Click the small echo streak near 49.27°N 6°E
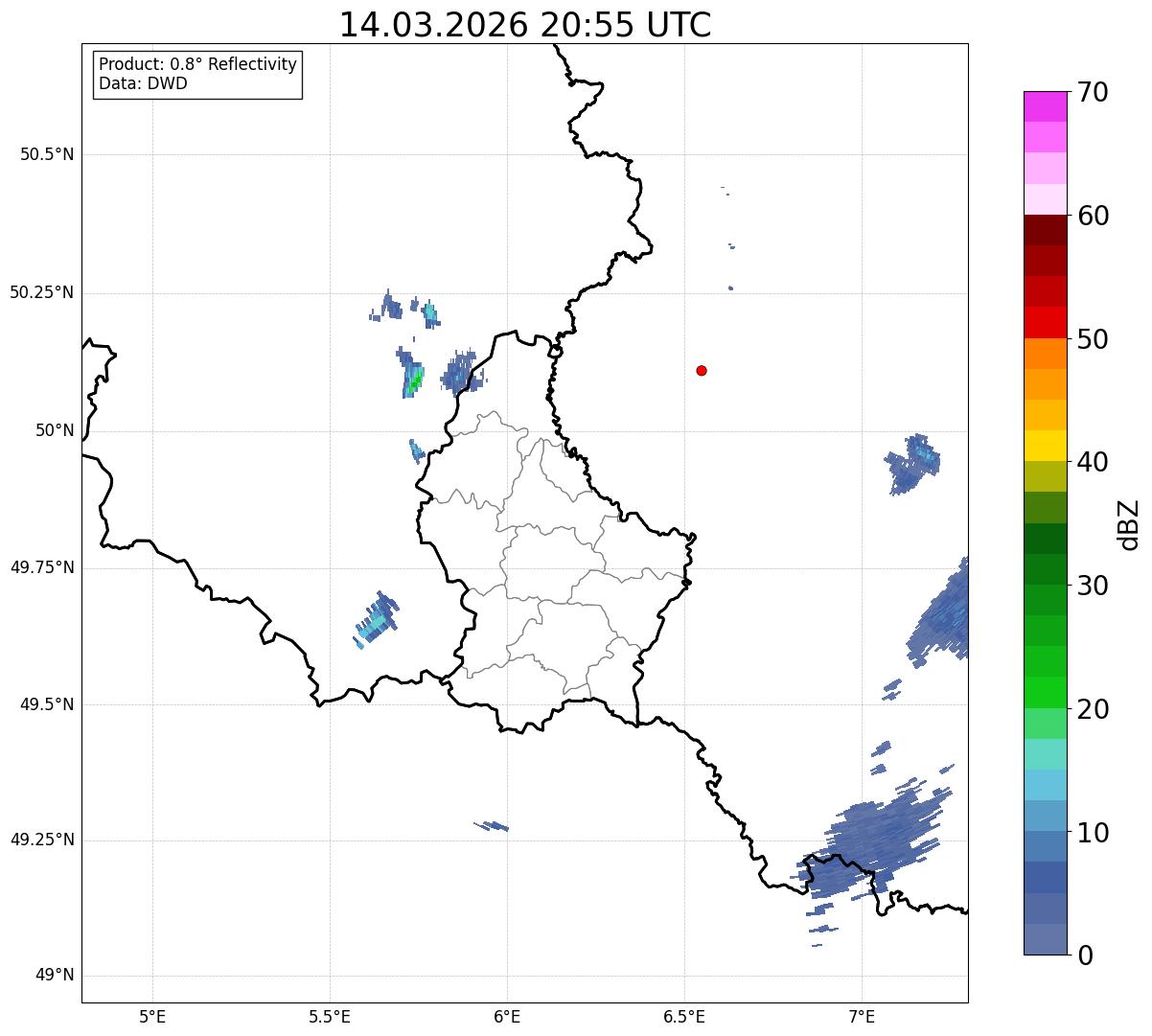Viewport: 1152px width, 1036px height. click(492, 825)
